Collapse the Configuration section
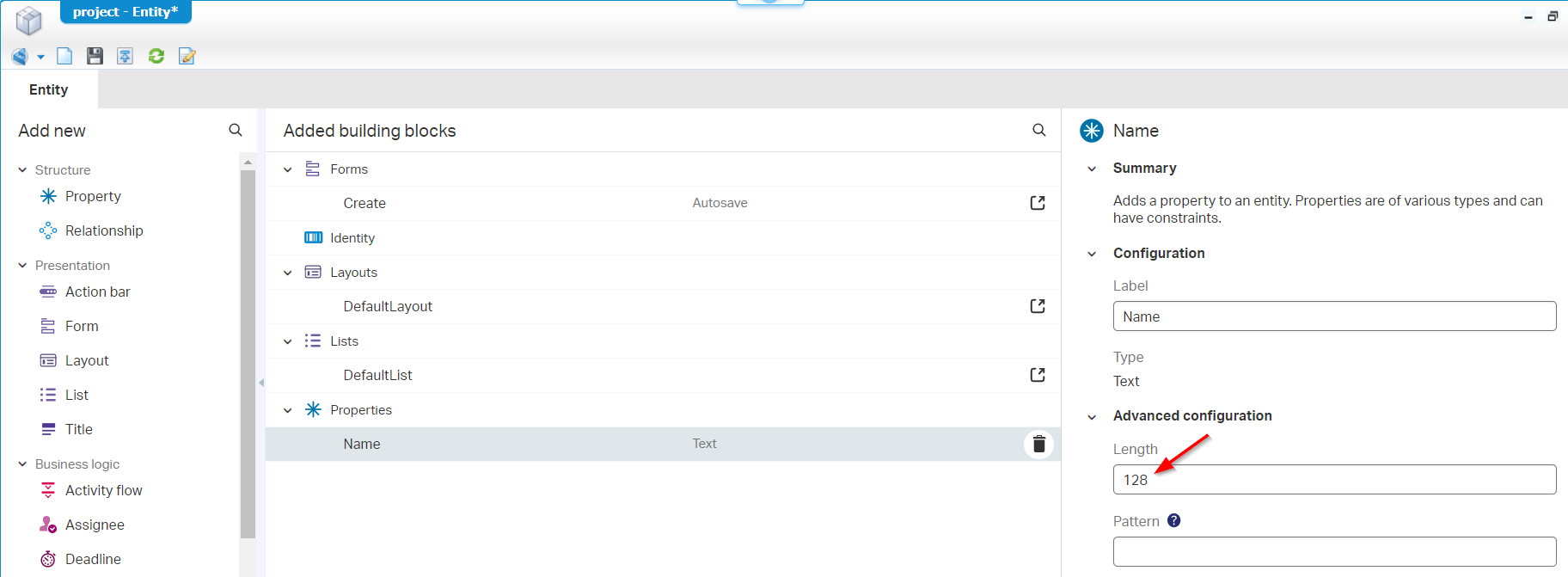1568x577 pixels. coord(1092,254)
